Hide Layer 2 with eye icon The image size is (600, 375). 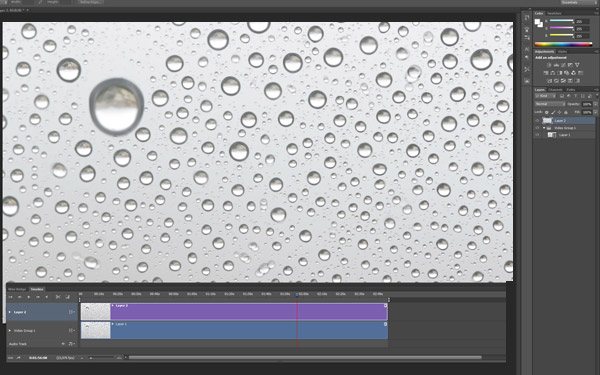click(537, 121)
